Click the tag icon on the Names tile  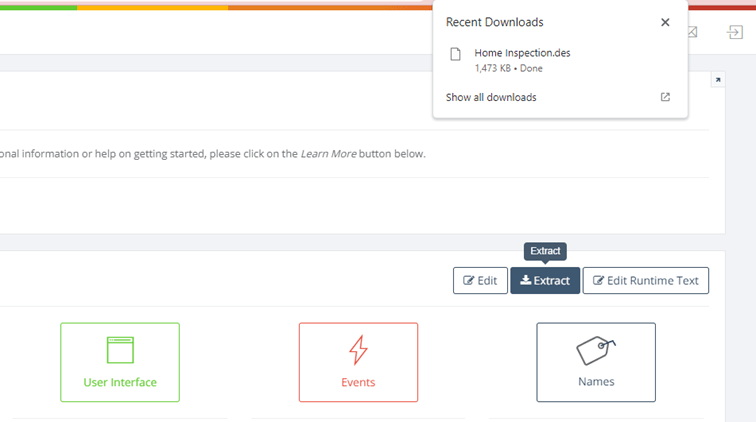596,350
